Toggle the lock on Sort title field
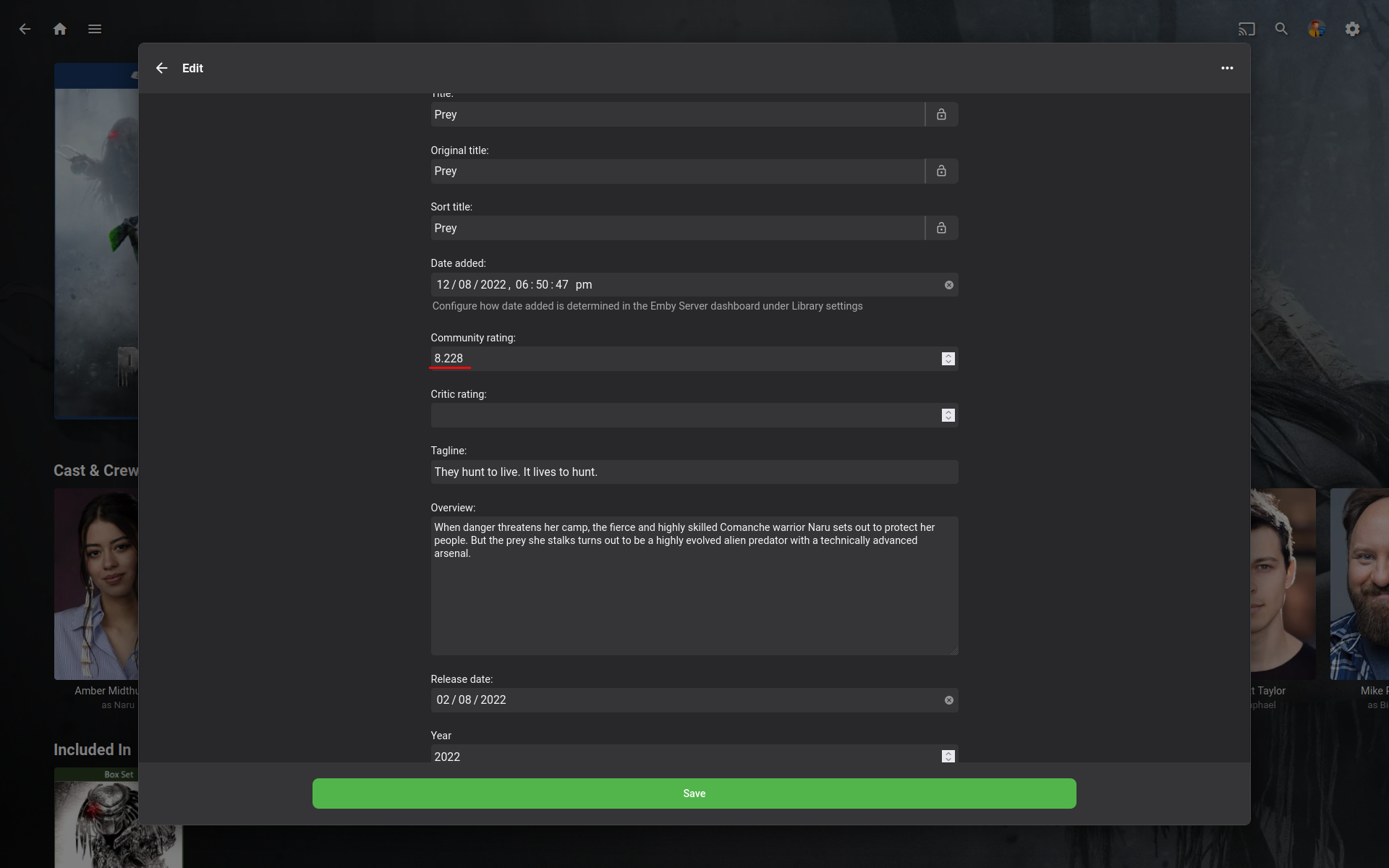This screenshot has height=868, width=1389. (941, 228)
